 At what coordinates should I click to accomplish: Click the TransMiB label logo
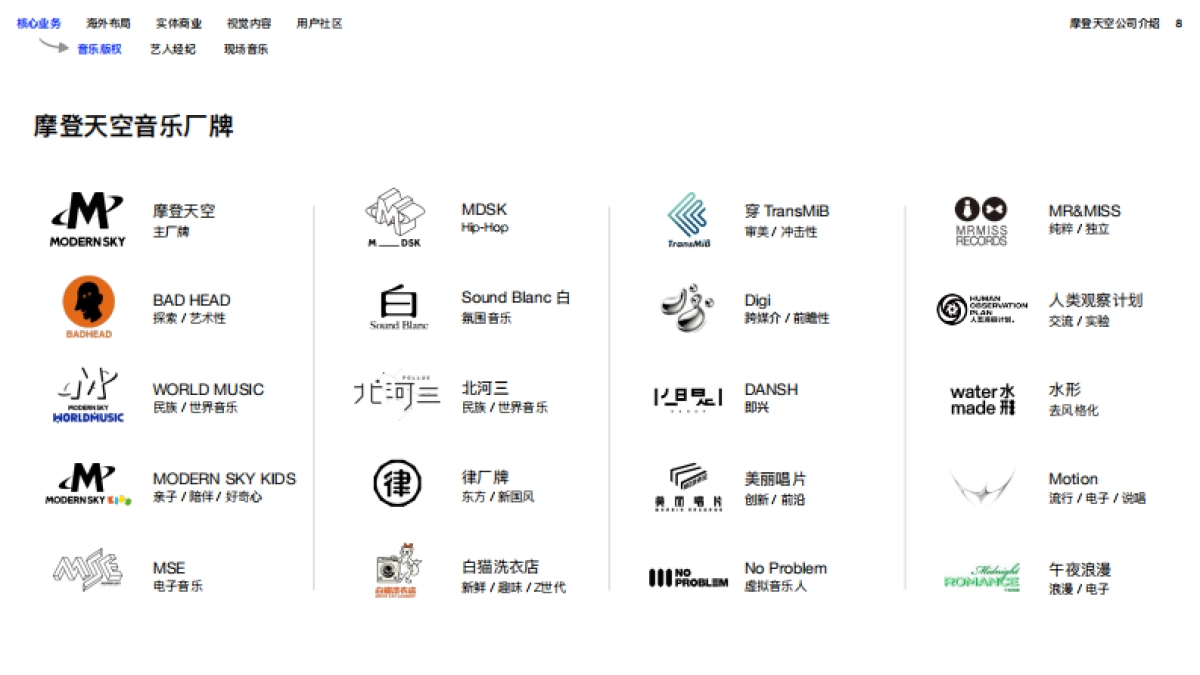pos(688,221)
